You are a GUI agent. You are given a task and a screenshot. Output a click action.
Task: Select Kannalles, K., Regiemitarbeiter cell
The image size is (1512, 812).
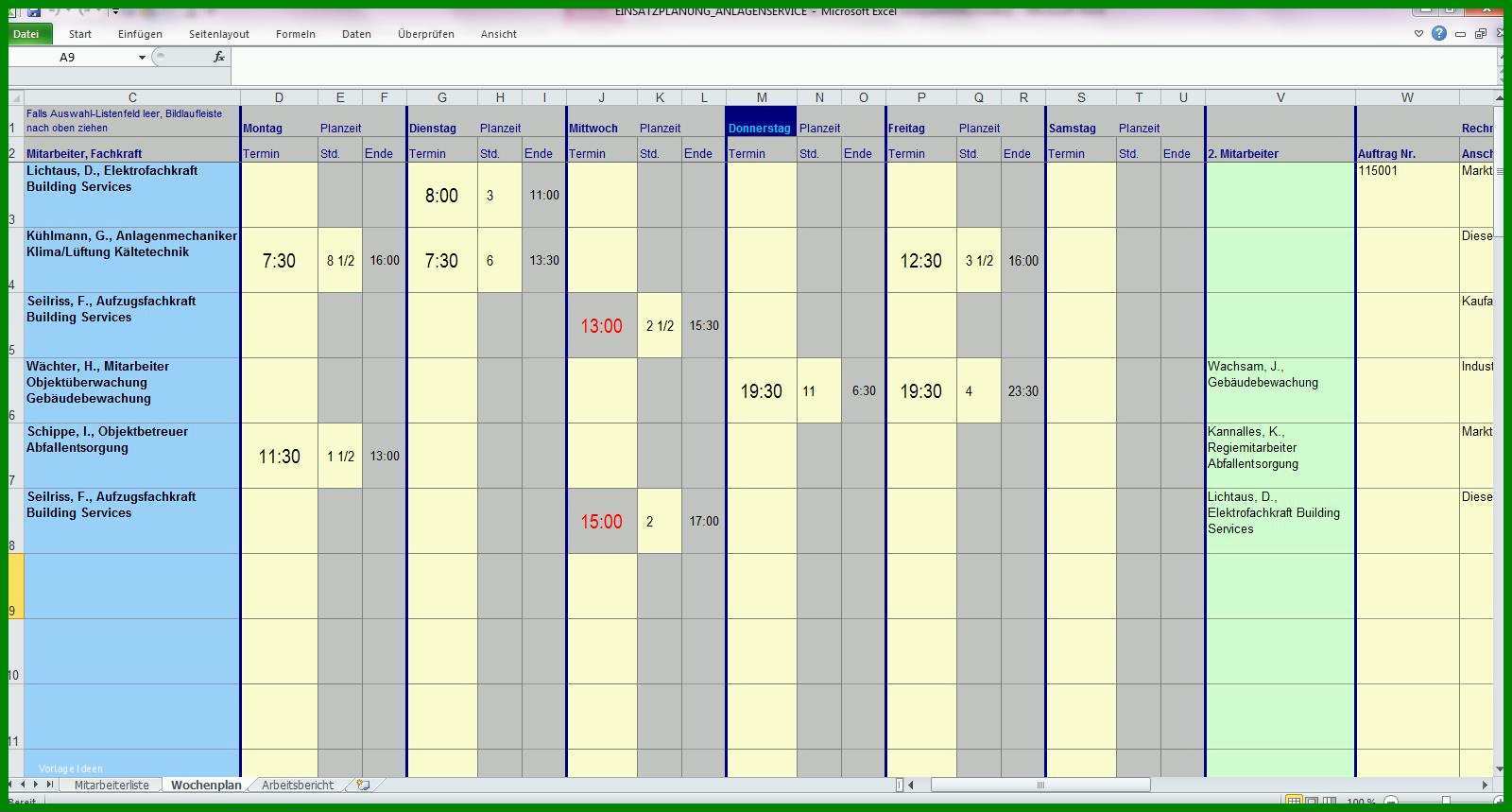coord(1280,456)
